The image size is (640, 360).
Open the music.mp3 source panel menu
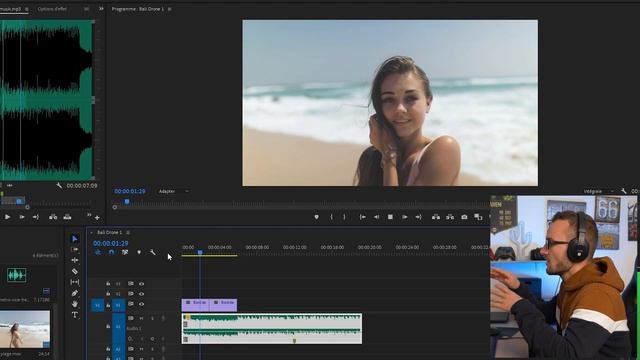(x=27, y=9)
